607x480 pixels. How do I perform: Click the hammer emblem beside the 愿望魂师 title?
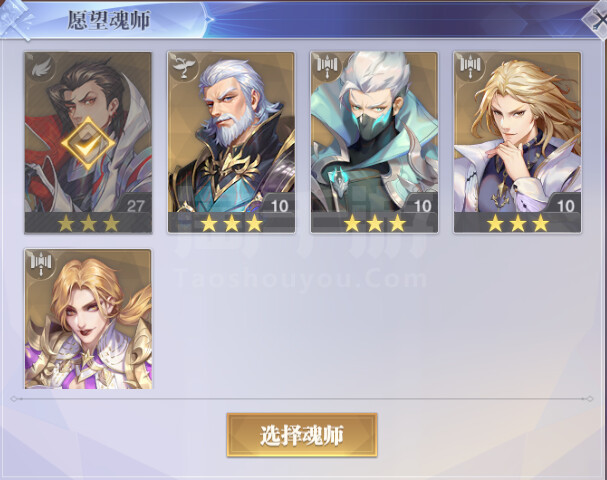[15, 19]
